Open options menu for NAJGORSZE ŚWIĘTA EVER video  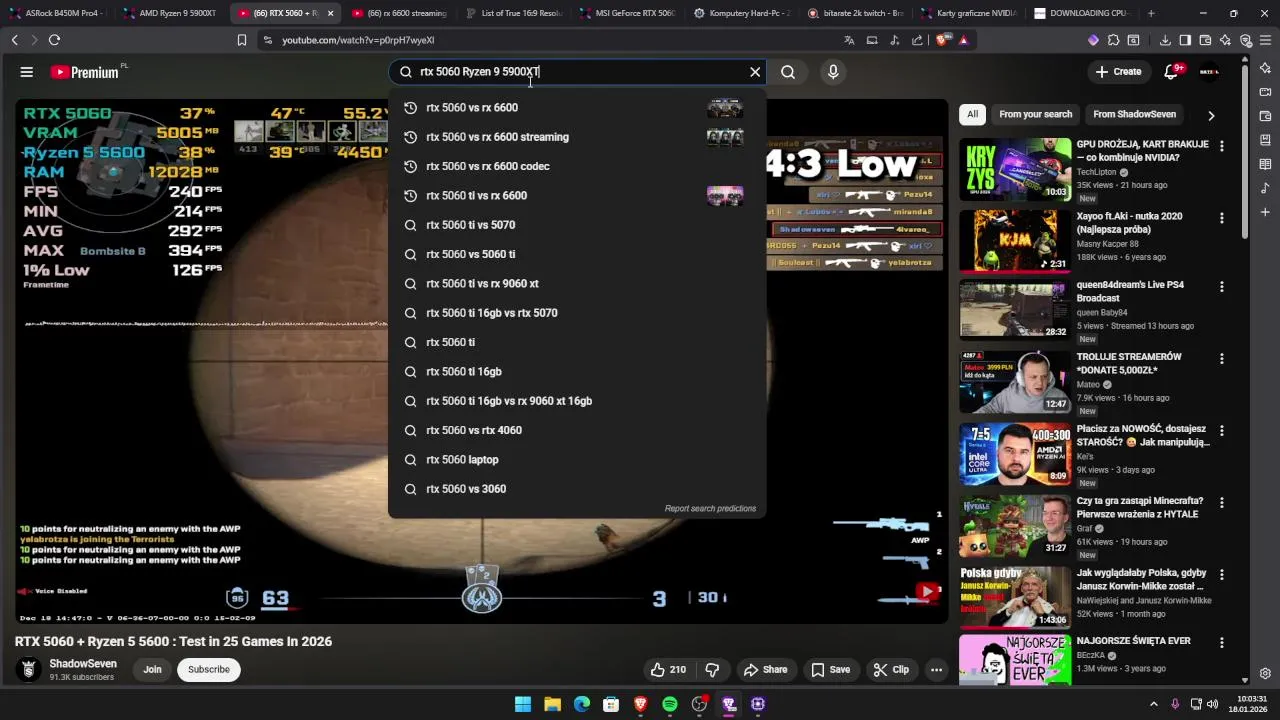click(x=1221, y=643)
